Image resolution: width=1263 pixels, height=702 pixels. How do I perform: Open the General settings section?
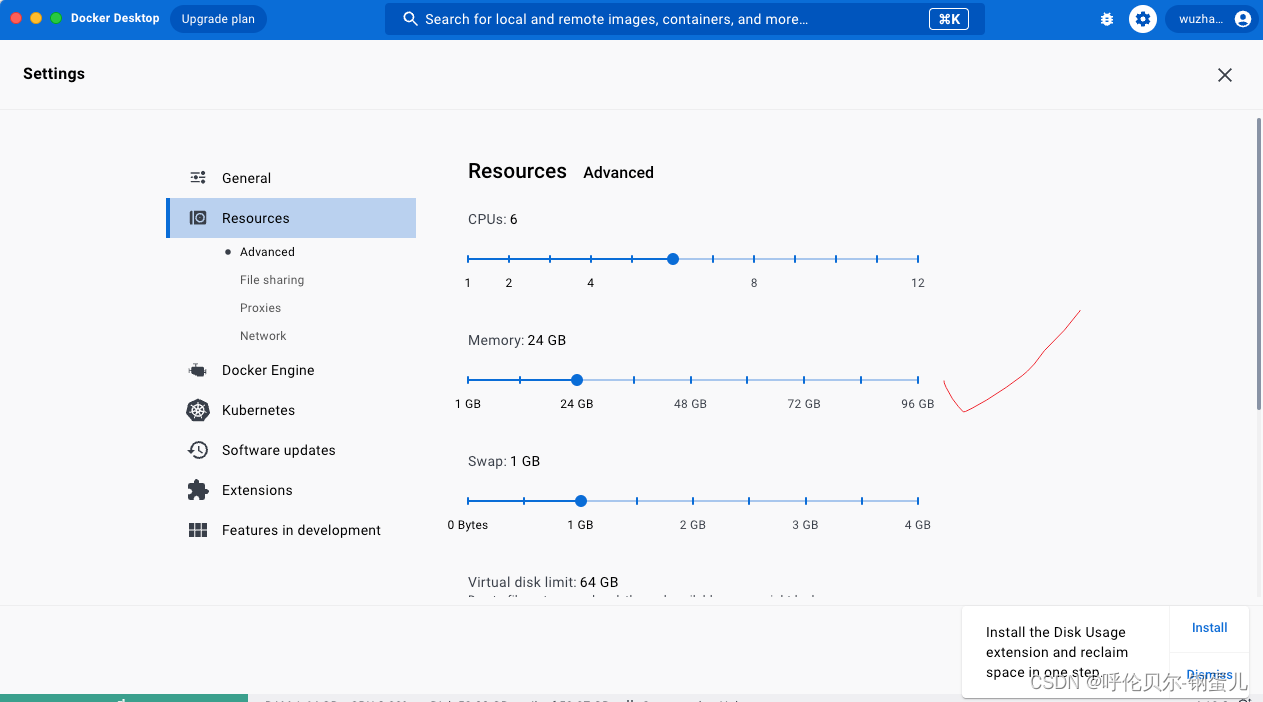pyautogui.click(x=291, y=178)
